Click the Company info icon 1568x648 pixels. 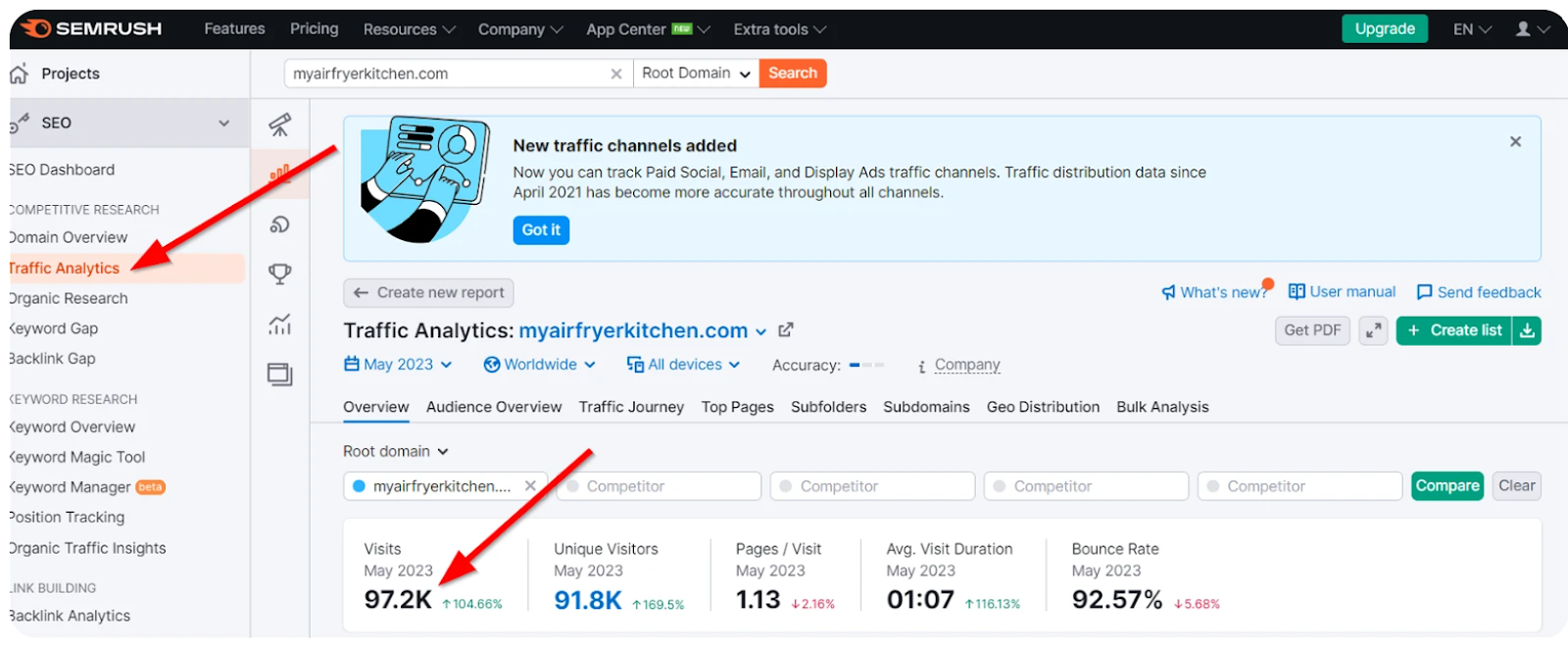(x=922, y=366)
